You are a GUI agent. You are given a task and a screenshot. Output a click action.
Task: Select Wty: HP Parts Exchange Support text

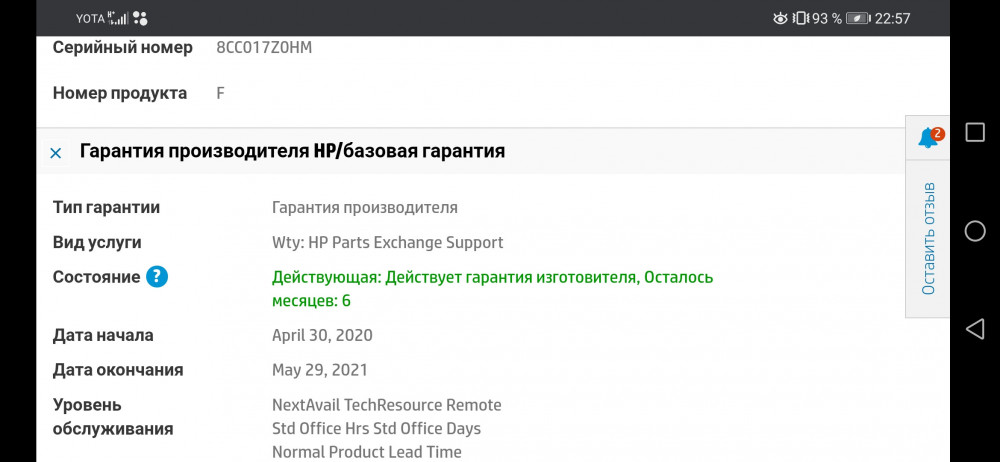388,242
